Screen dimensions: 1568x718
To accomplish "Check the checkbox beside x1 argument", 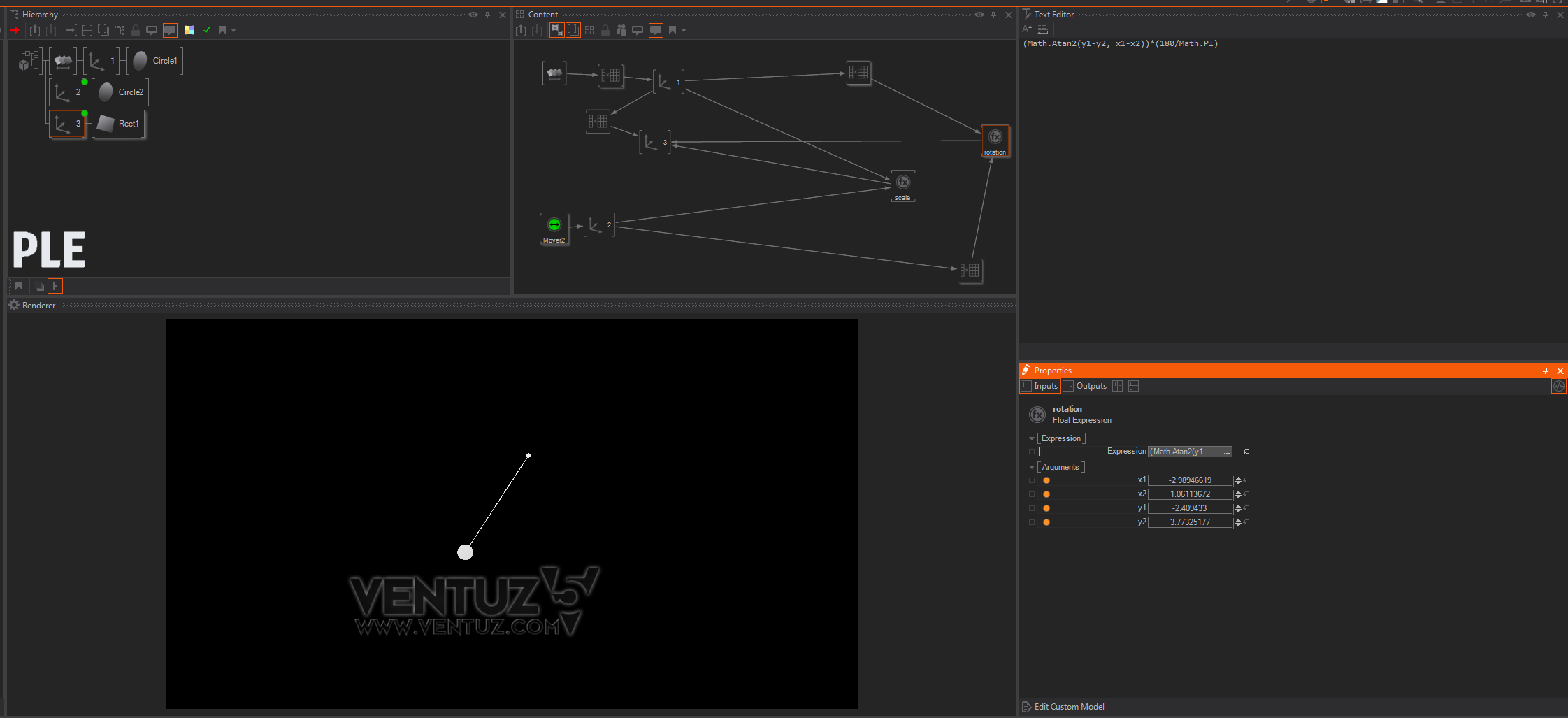I will coord(1031,481).
